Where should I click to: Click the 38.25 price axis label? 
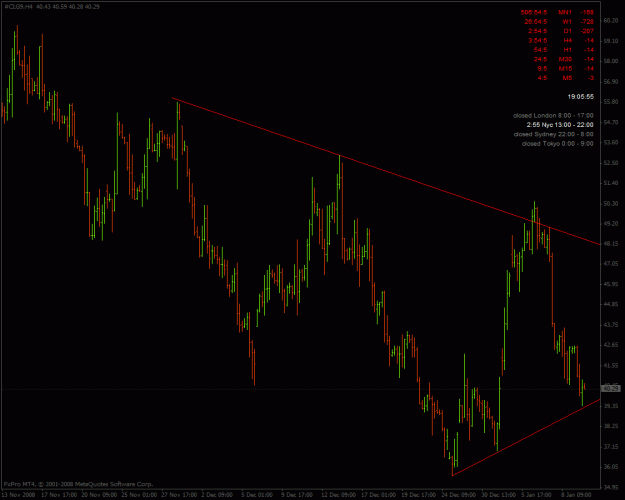click(611, 426)
